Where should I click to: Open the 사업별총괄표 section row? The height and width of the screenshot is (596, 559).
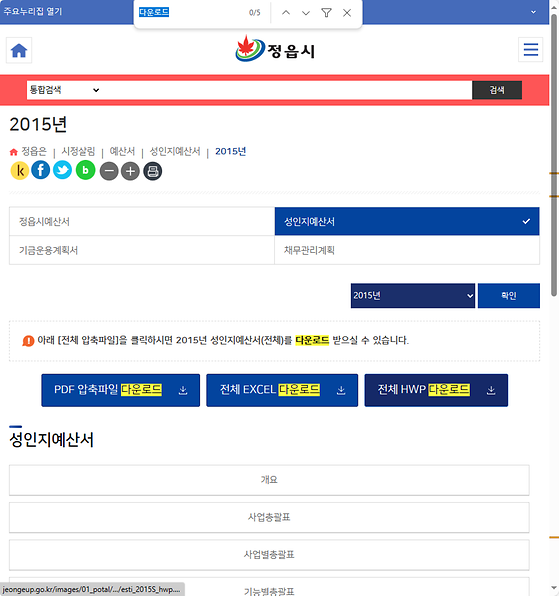tap(269, 555)
